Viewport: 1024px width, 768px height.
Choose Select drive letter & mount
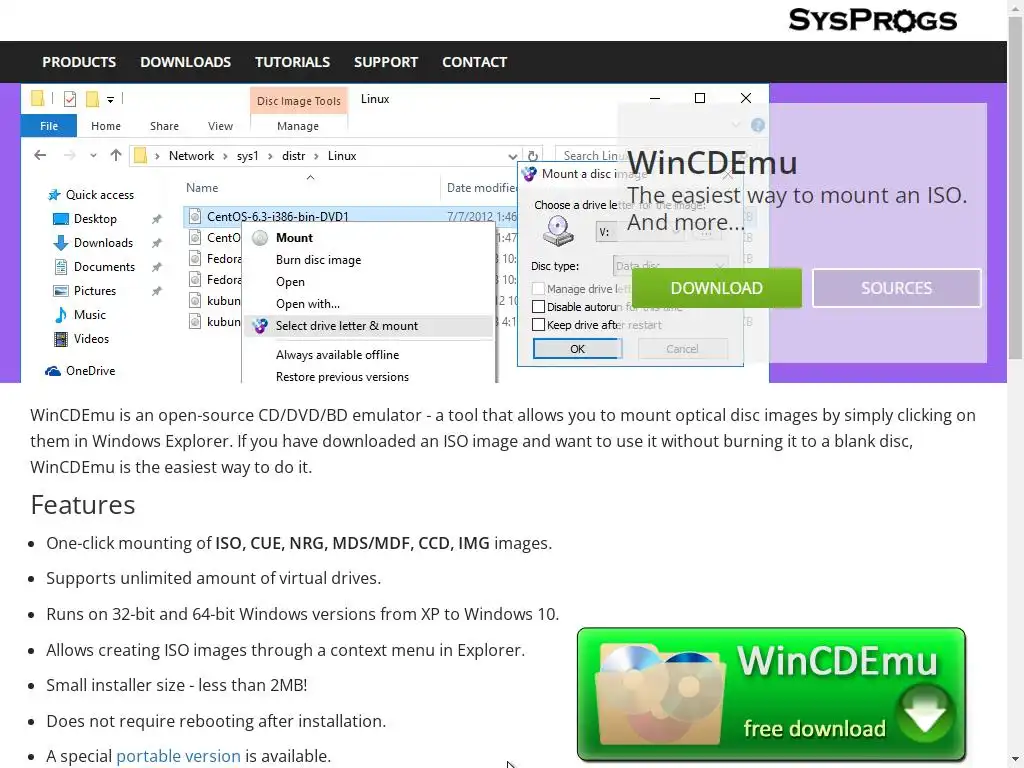pos(368,326)
